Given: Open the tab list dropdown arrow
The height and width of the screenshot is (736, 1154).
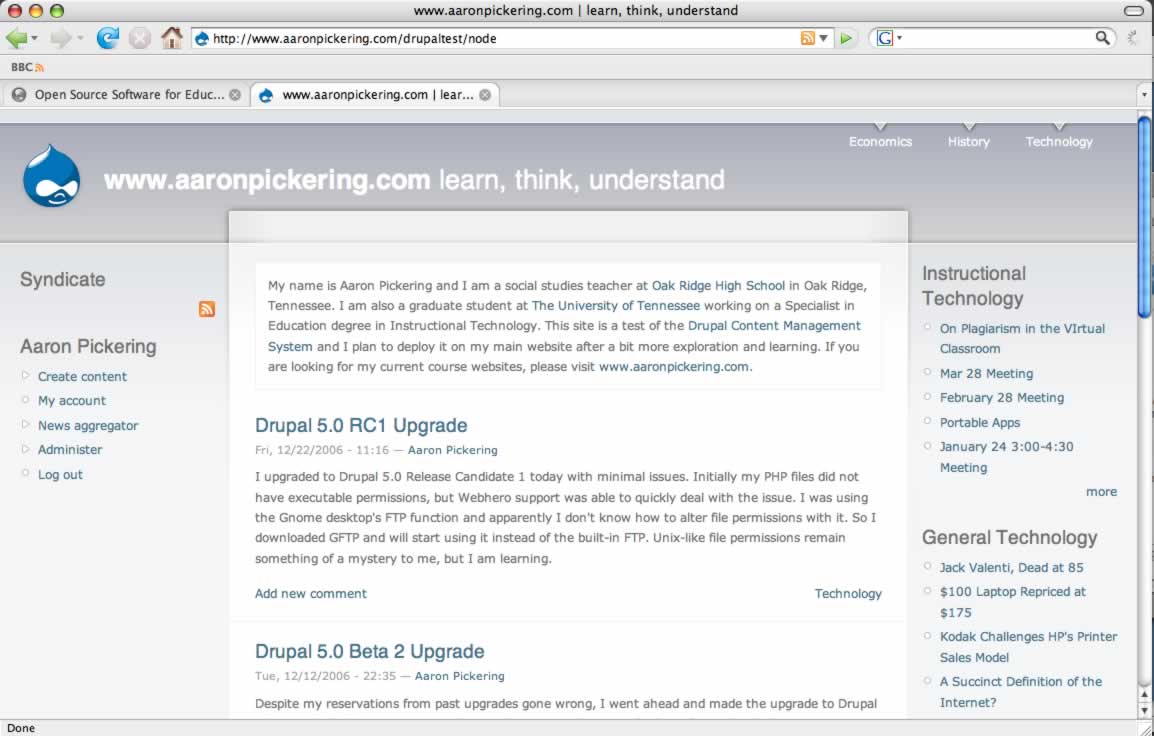Looking at the screenshot, I should (1144, 95).
